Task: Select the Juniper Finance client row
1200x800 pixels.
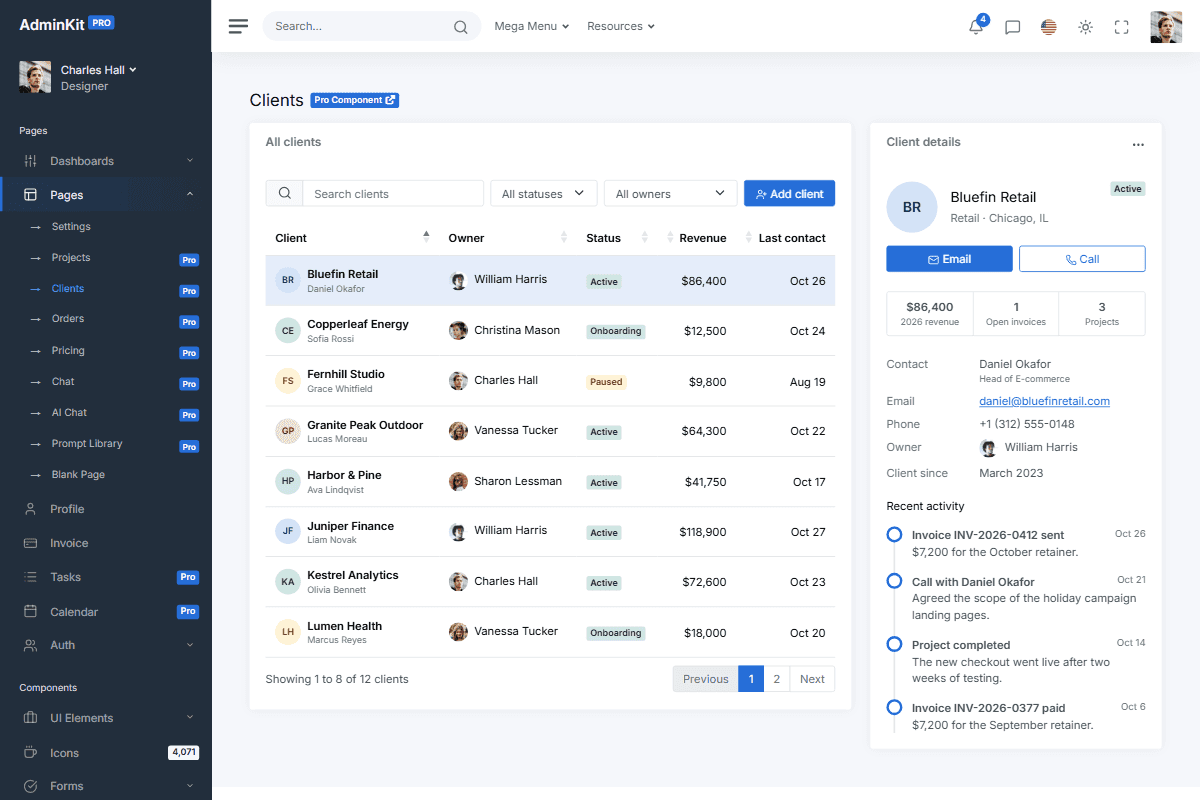Action: point(550,532)
